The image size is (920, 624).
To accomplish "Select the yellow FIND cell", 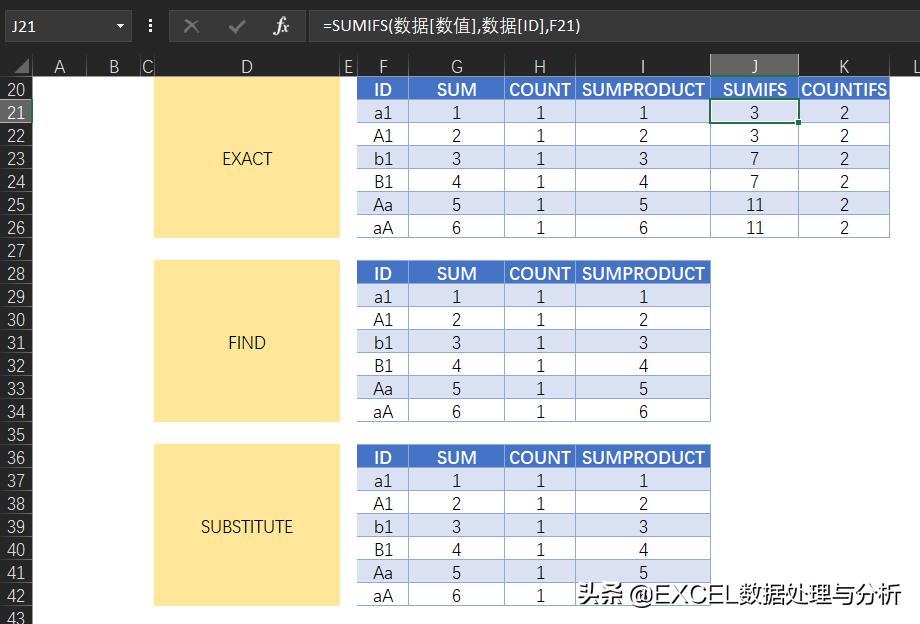I will coord(246,341).
